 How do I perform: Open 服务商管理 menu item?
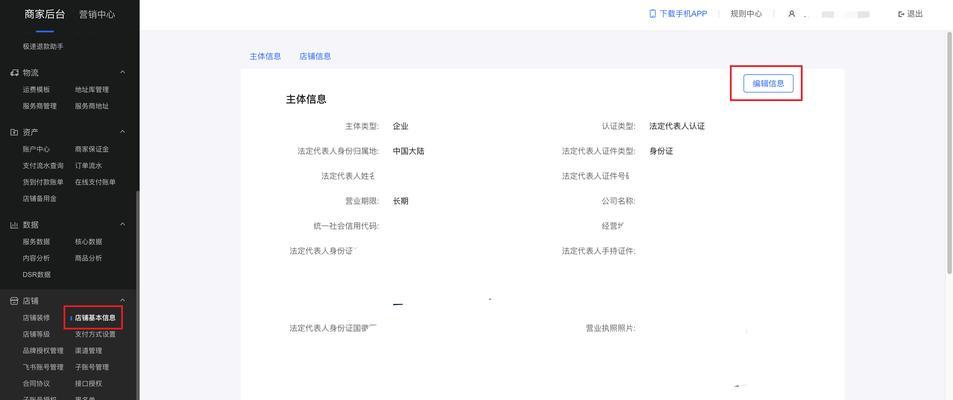40,106
